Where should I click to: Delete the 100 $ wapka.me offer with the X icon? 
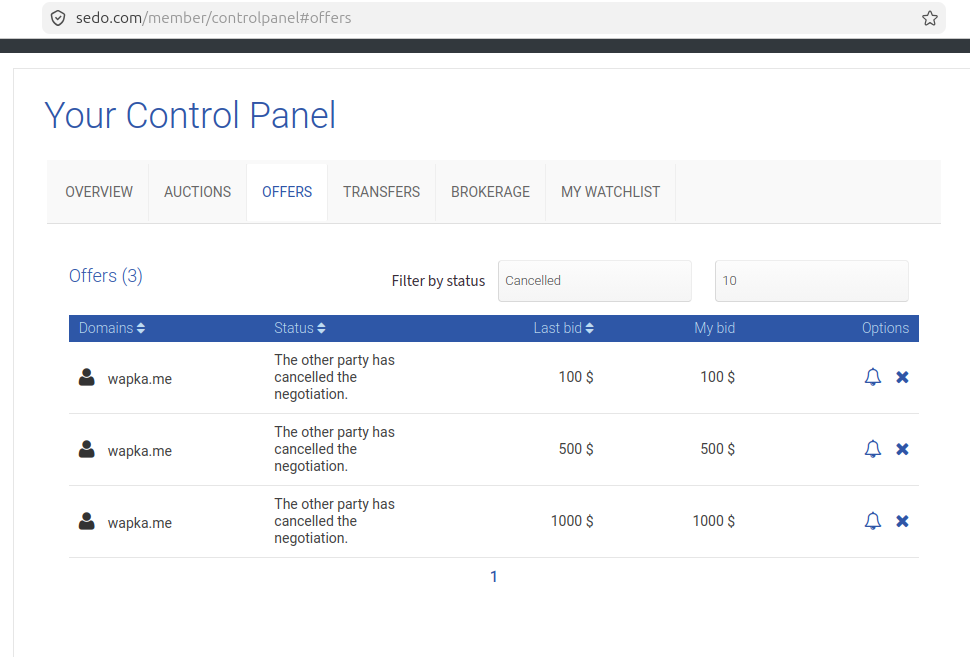point(902,377)
